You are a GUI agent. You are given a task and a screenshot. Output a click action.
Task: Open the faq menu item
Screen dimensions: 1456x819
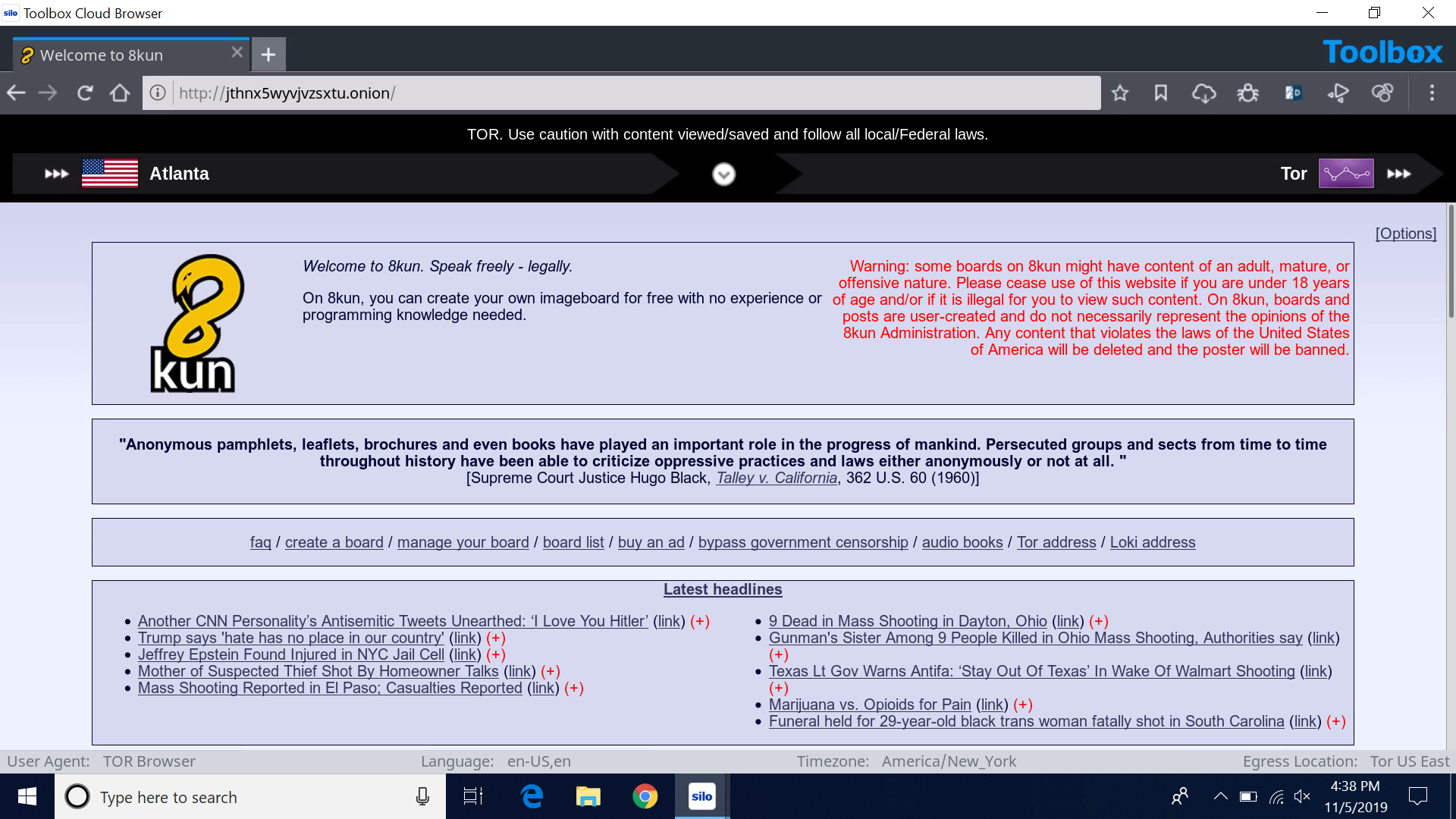[x=259, y=542]
